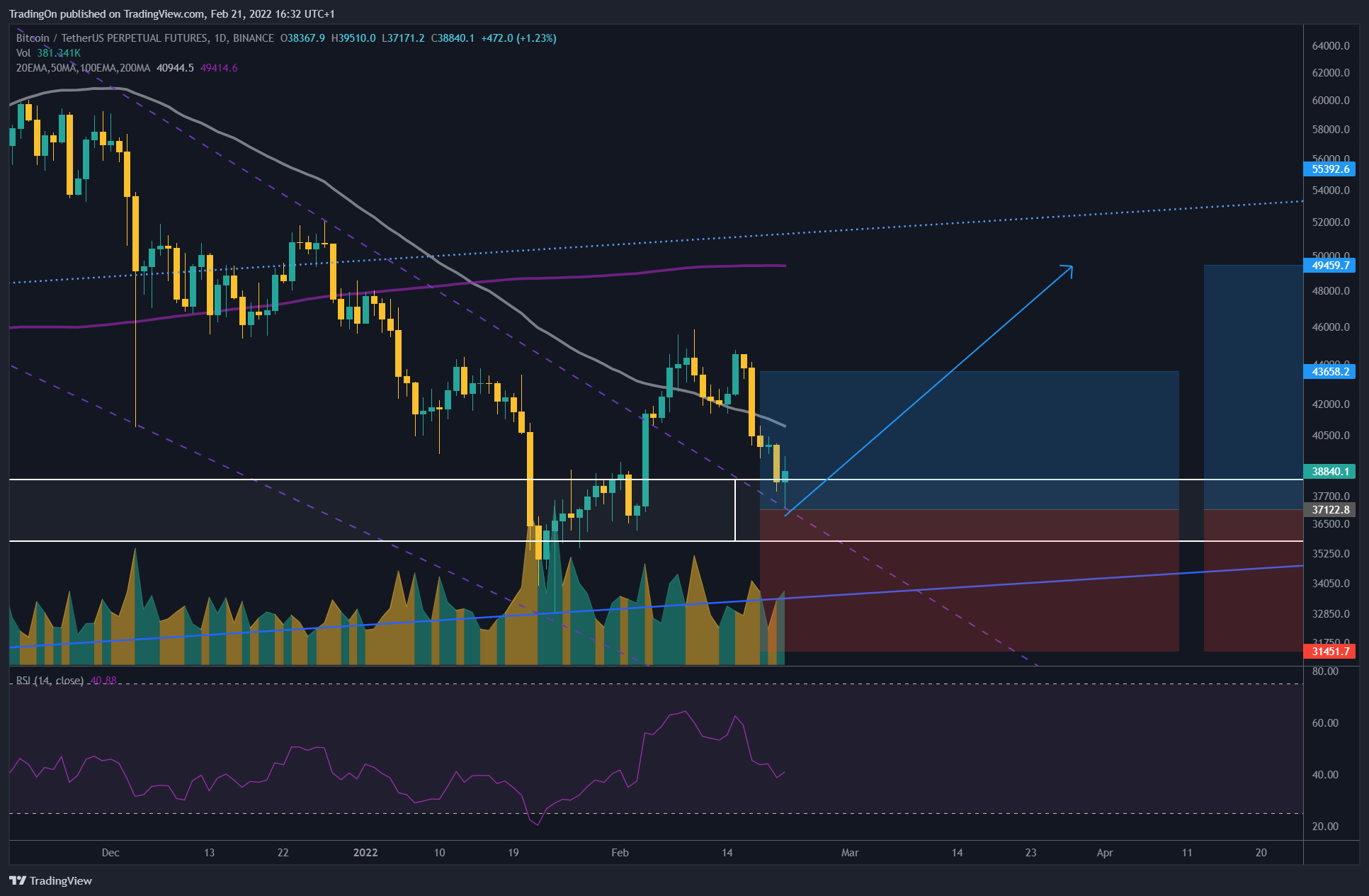Click the RSI scale value 60.00
This screenshot has height=896, width=1369.
click(x=1325, y=722)
